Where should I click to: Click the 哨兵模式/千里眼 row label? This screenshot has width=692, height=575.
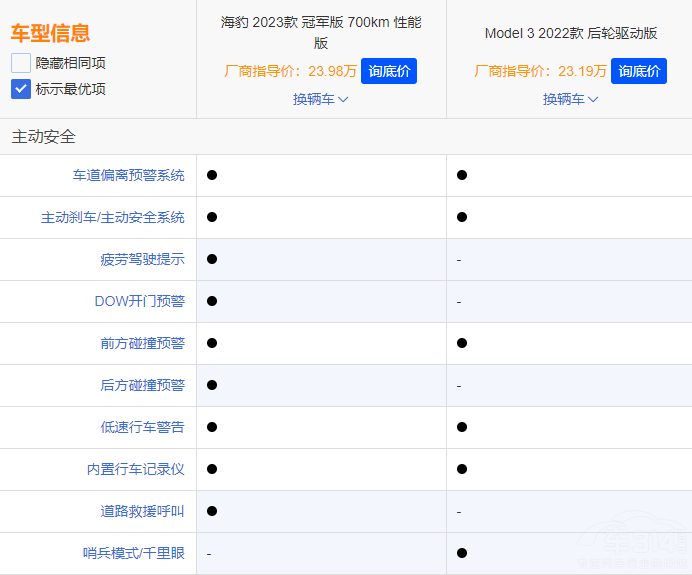tap(133, 553)
